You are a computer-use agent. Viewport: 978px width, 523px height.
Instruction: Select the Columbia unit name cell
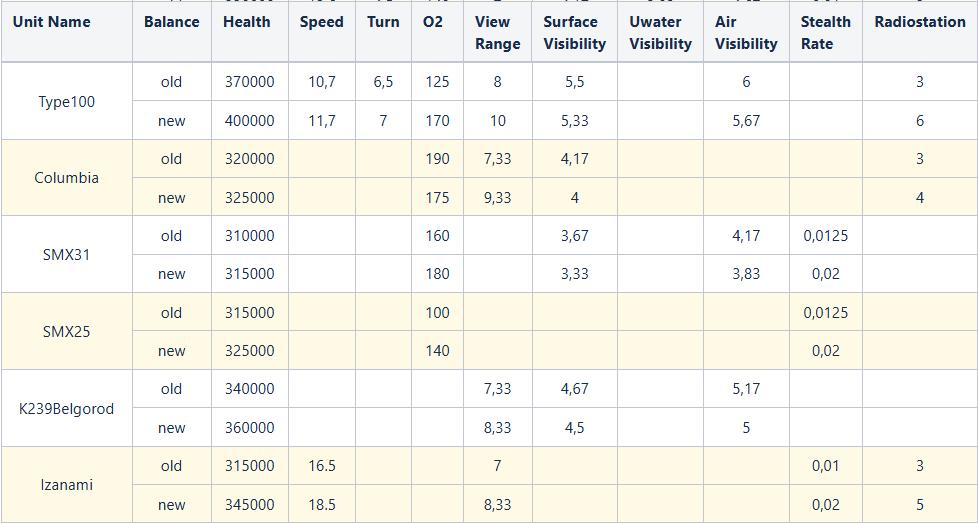point(66,178)
